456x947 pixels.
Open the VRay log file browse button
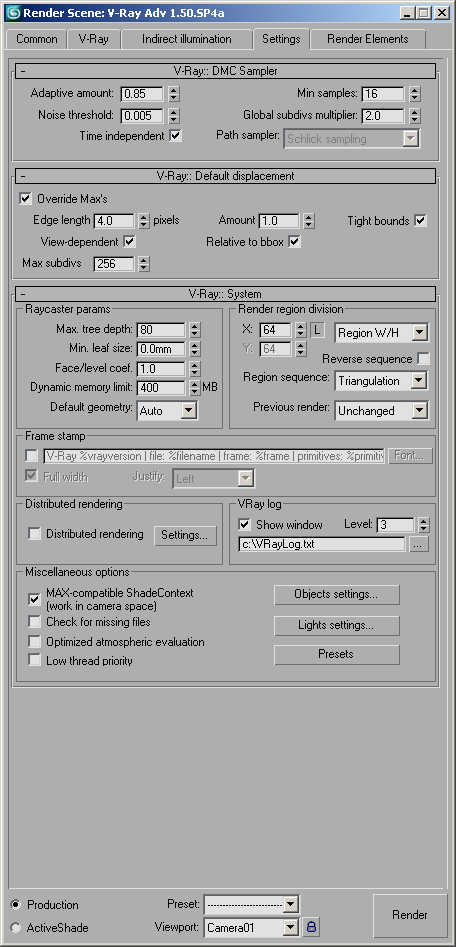[x=419, y=544]
